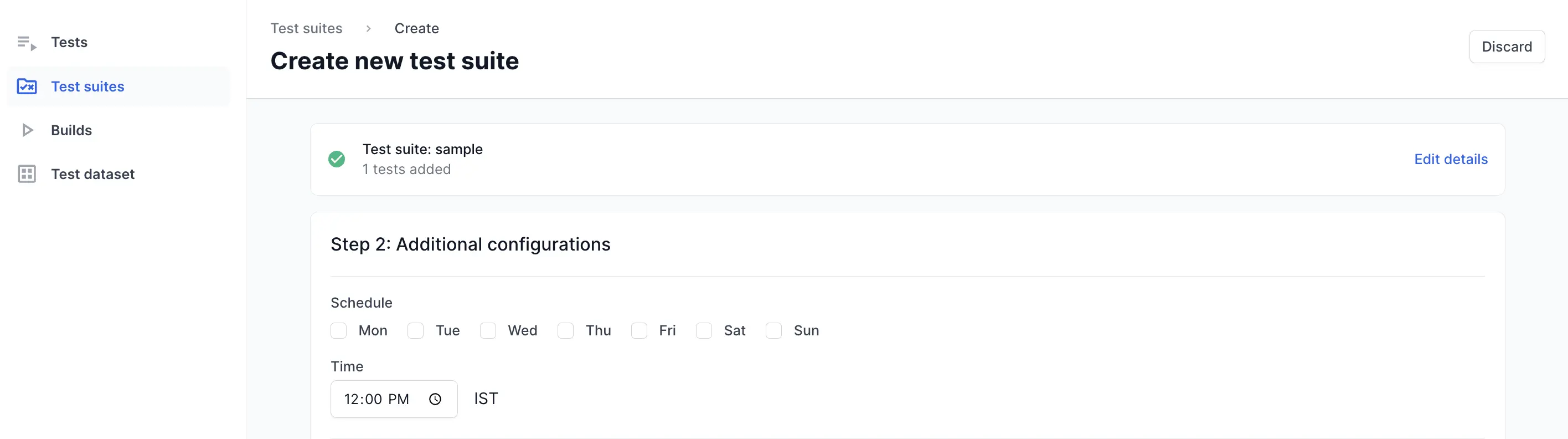
Task: Click the Test suites folder icon
Action: click(27, 86)
